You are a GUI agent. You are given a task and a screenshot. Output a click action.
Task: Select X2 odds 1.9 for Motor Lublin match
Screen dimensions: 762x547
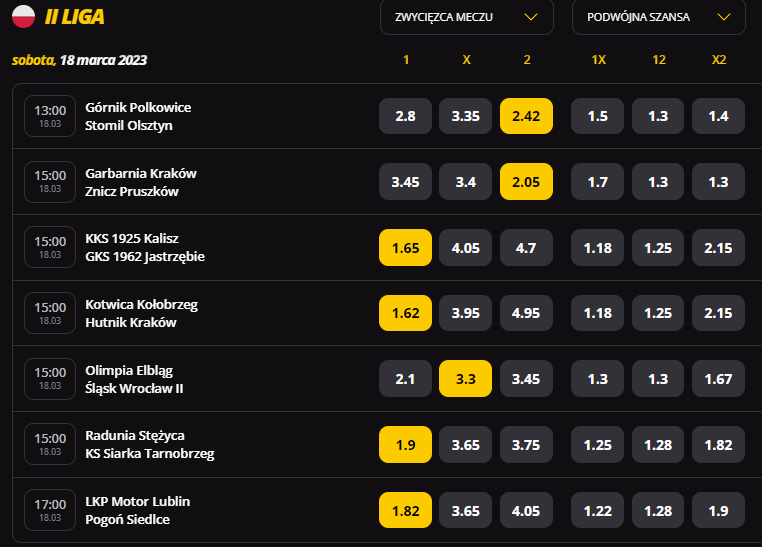[x=718, y=510]
